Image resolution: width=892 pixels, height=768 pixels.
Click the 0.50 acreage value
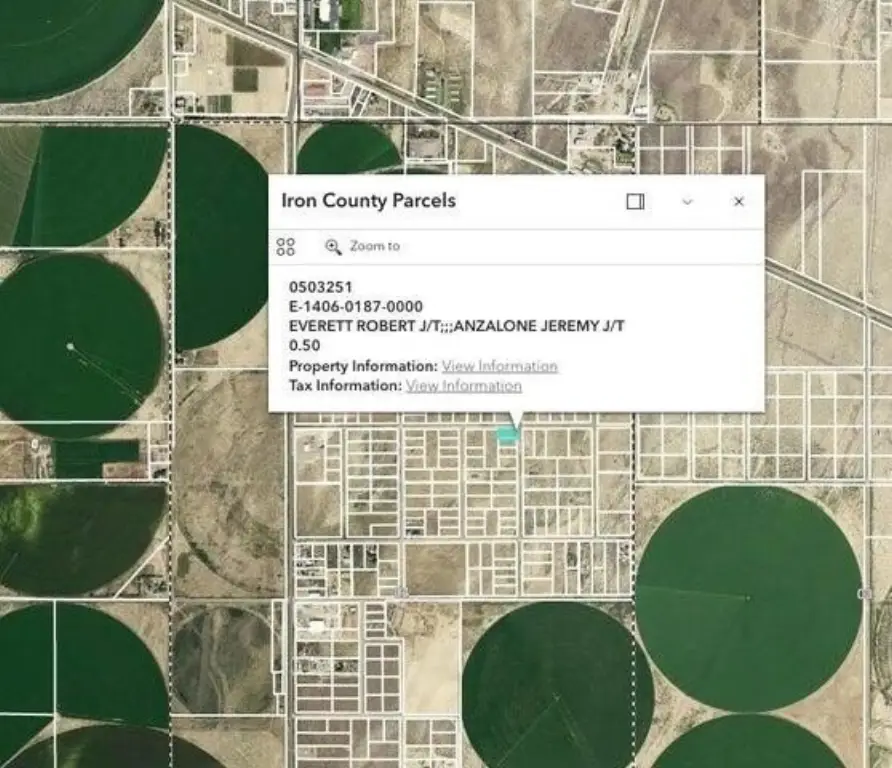305,346
